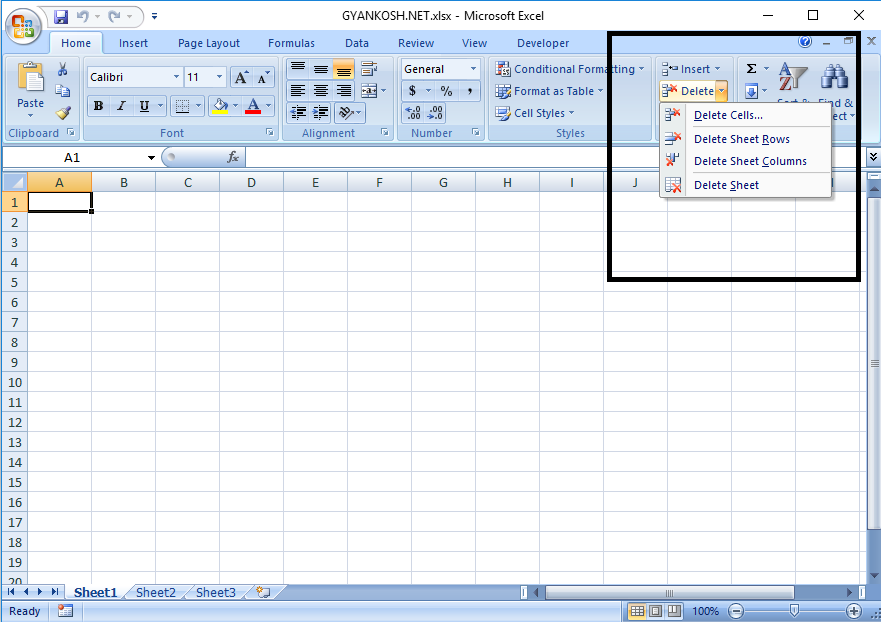The image size is (881, 622).
Task: Switch to the Formulas ribbon tab
Action: click(x=291, y=42)
